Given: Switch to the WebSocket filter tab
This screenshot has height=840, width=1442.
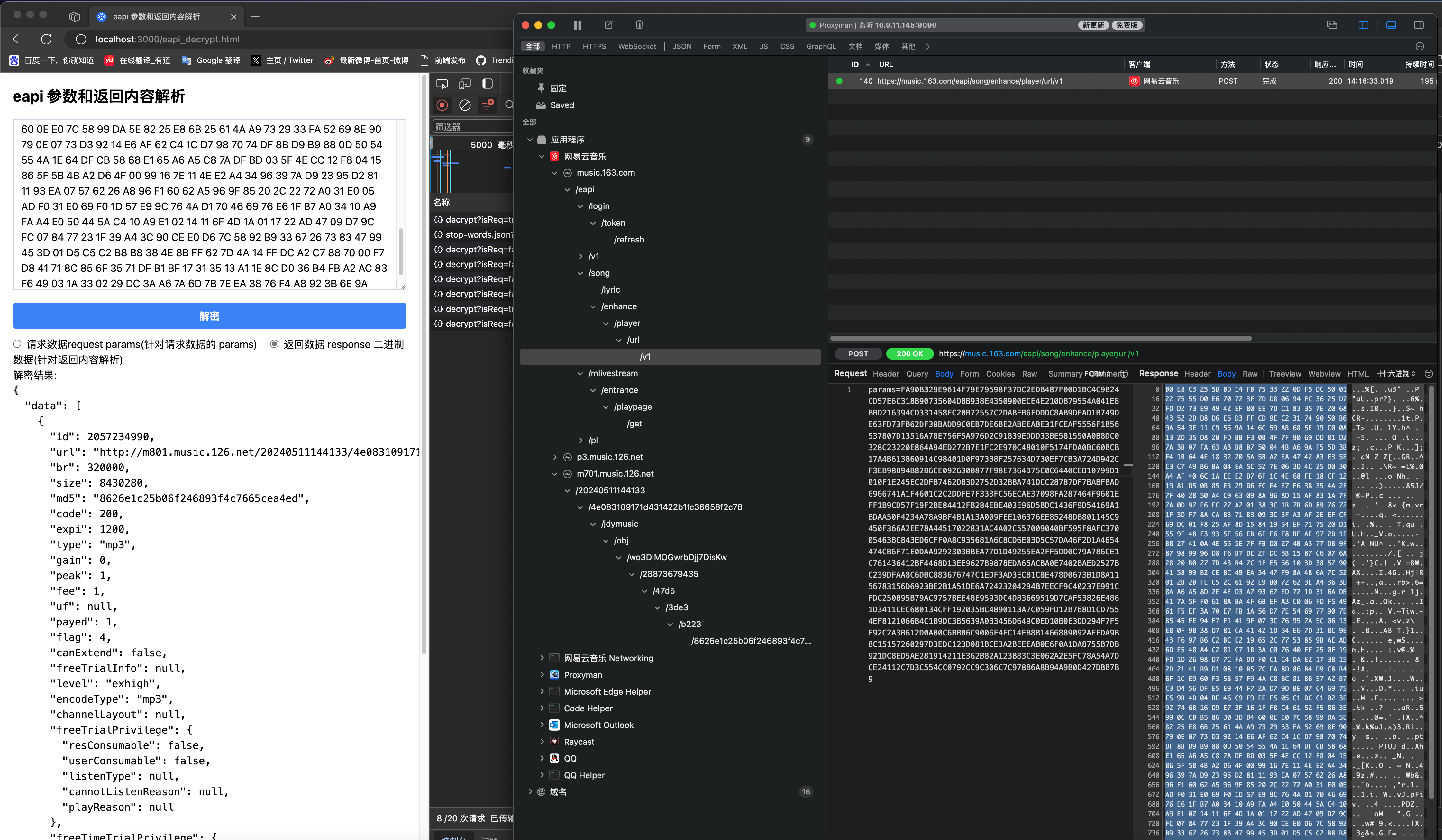Looking at the screenshot, I should coord(636,46).
